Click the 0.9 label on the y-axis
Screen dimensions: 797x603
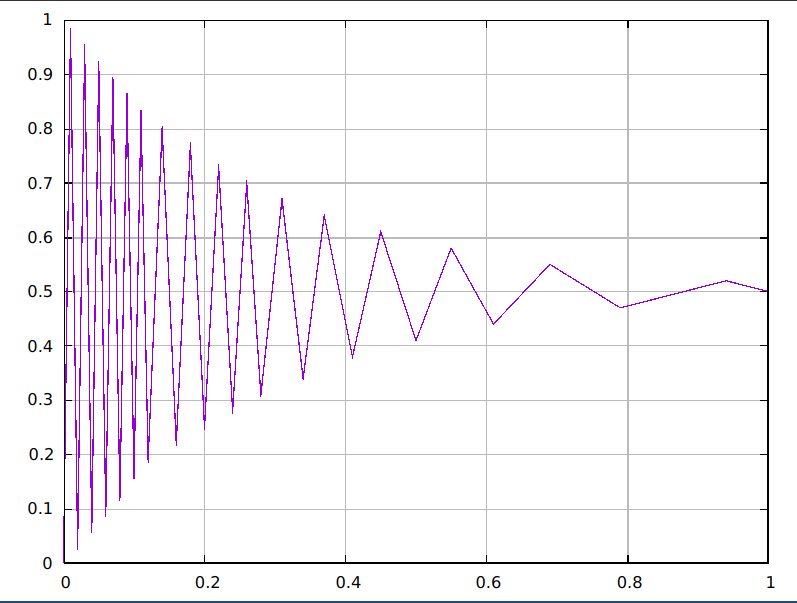40,74
